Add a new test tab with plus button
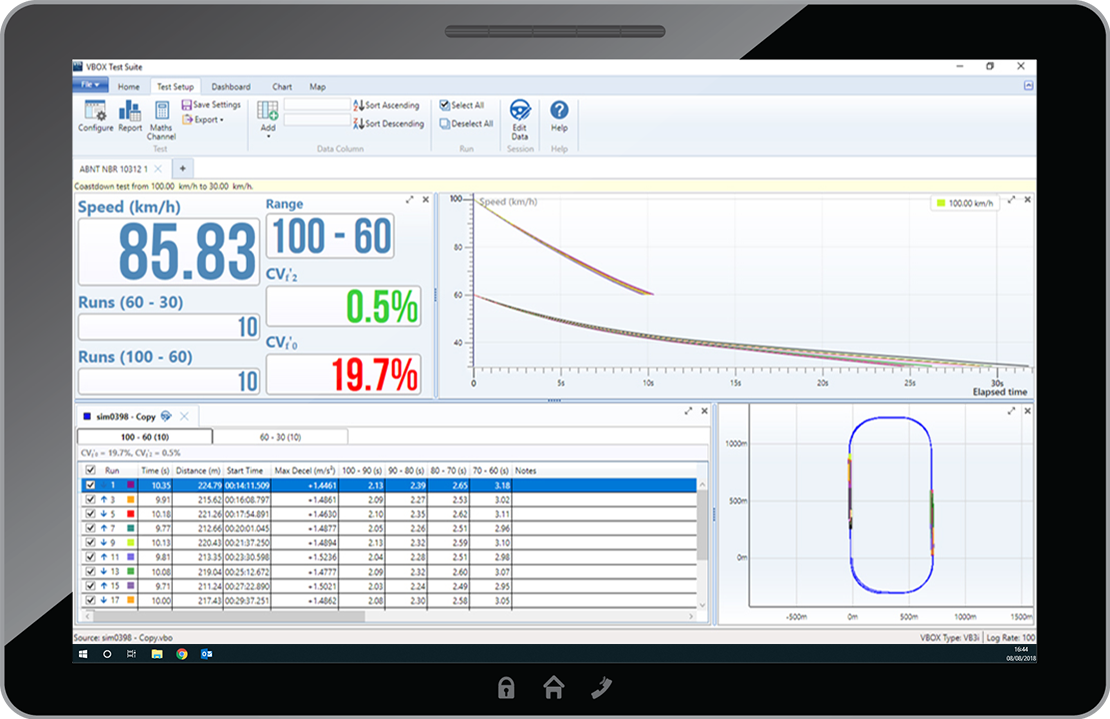Viewport: 1110px width, 719px height. [x=183, y=168]
